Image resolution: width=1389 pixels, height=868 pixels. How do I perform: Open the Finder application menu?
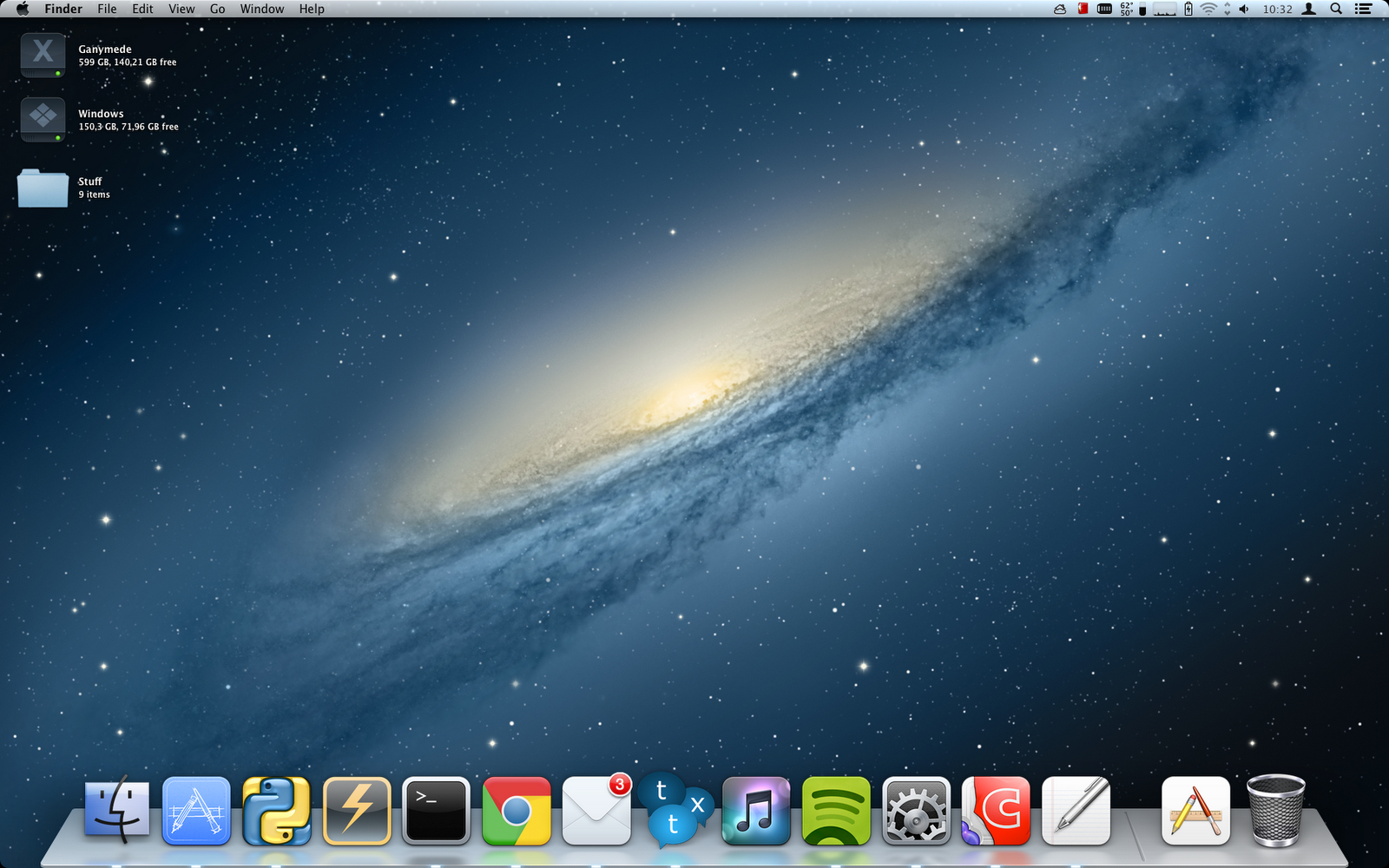[x=63, y=9]
